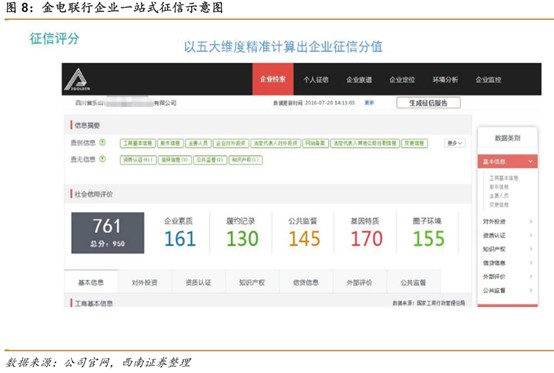This screenshot has height=373, width=554.
Task: Click the 法定代表人对外投资 green tag
Action: click(276, 143)
